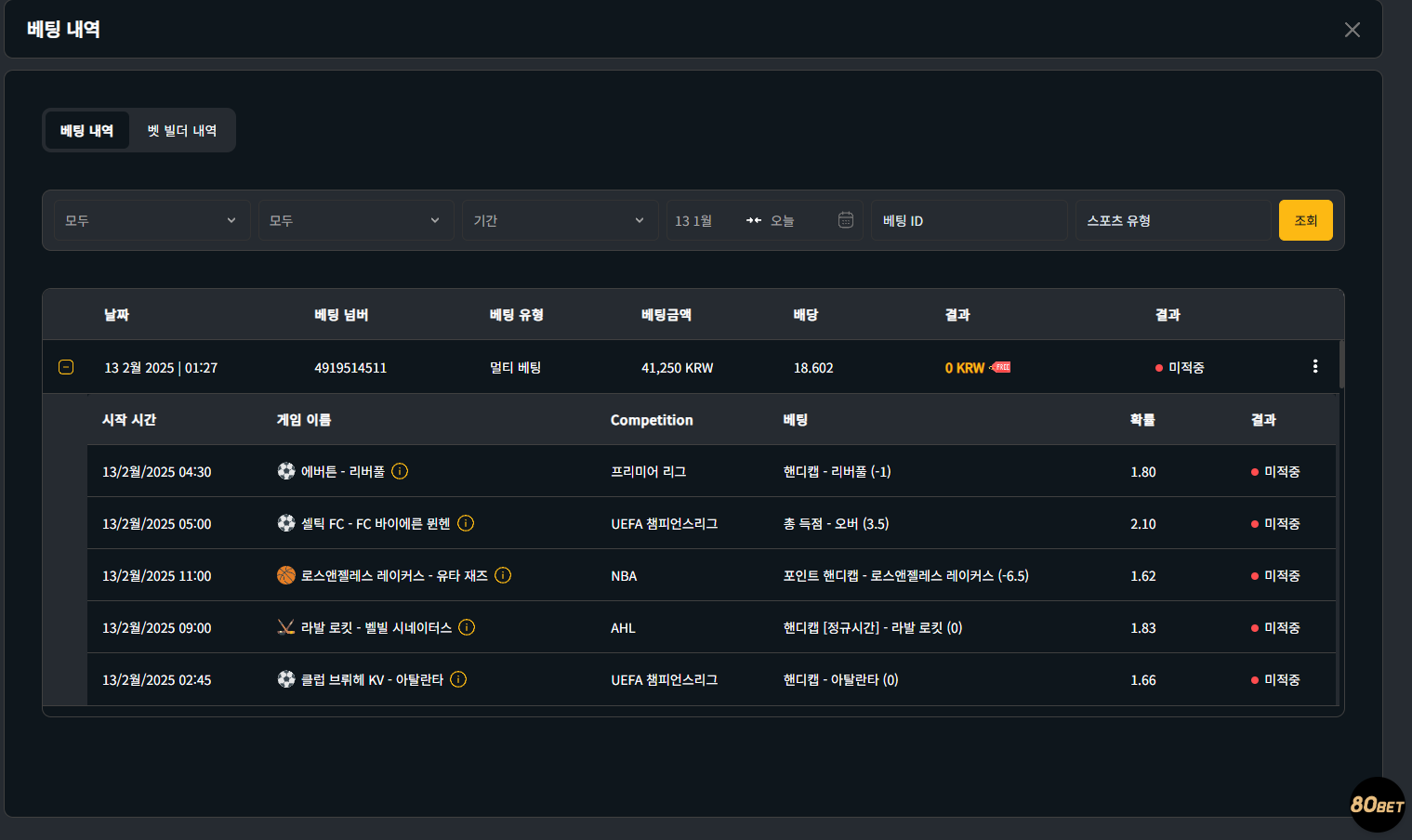Image resolution: width=1412 pixels, height=840 pixels.
Task: Click the 클럽 브뤼헤 KV - 아탈란타 game name
Action: pos(372,680)
